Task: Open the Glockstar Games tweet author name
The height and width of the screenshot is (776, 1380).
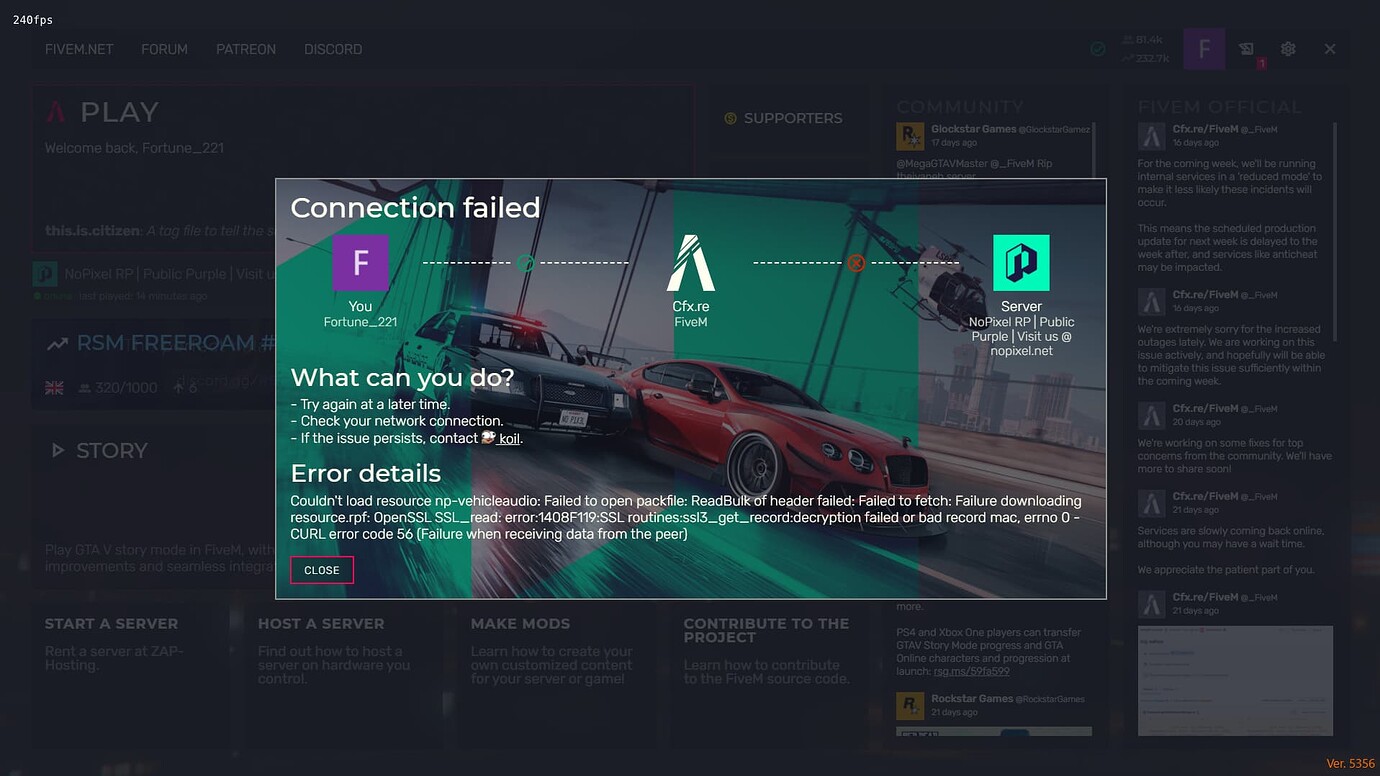Action: [973, 129]
